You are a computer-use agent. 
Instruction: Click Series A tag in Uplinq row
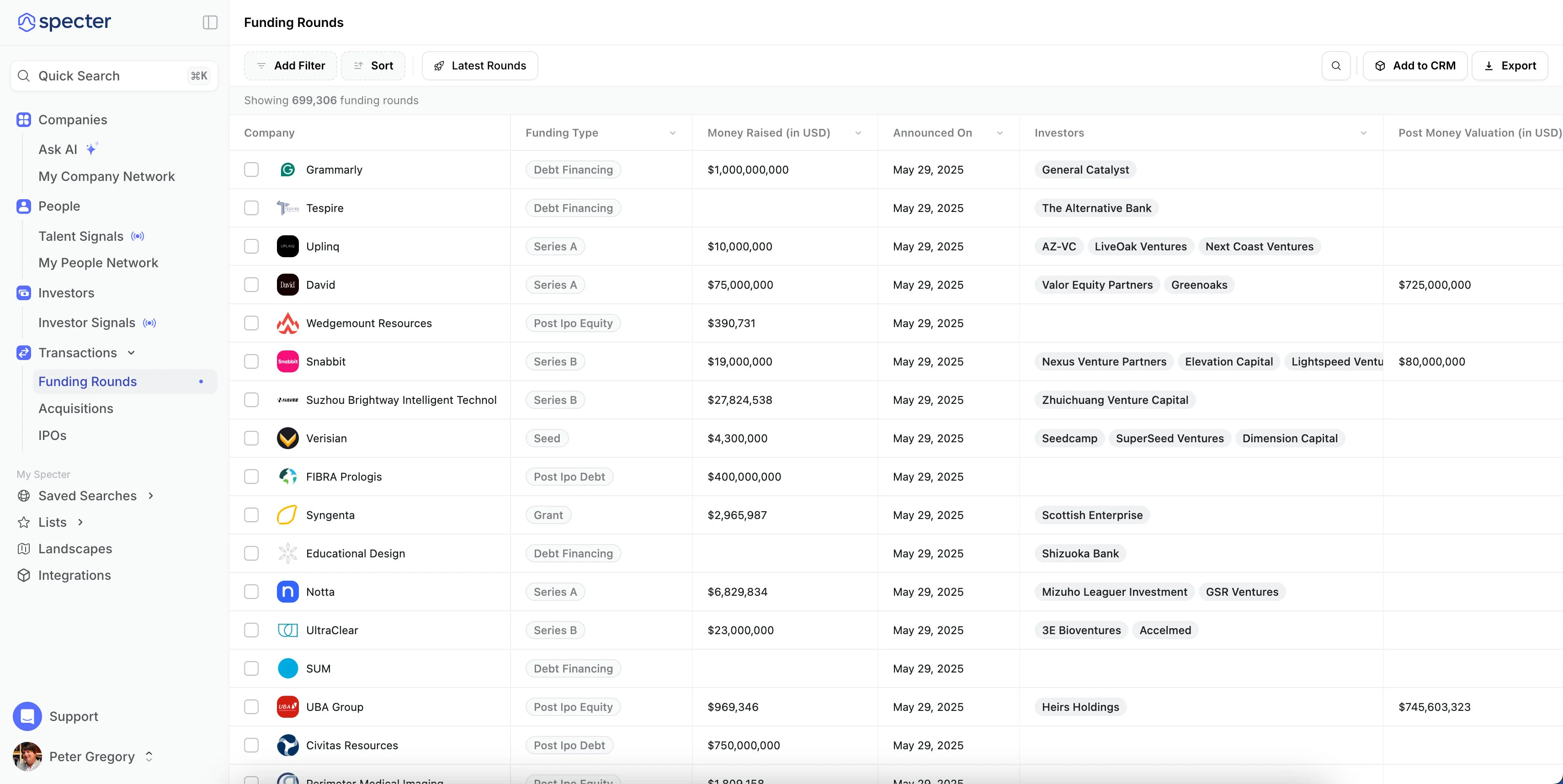555,246
